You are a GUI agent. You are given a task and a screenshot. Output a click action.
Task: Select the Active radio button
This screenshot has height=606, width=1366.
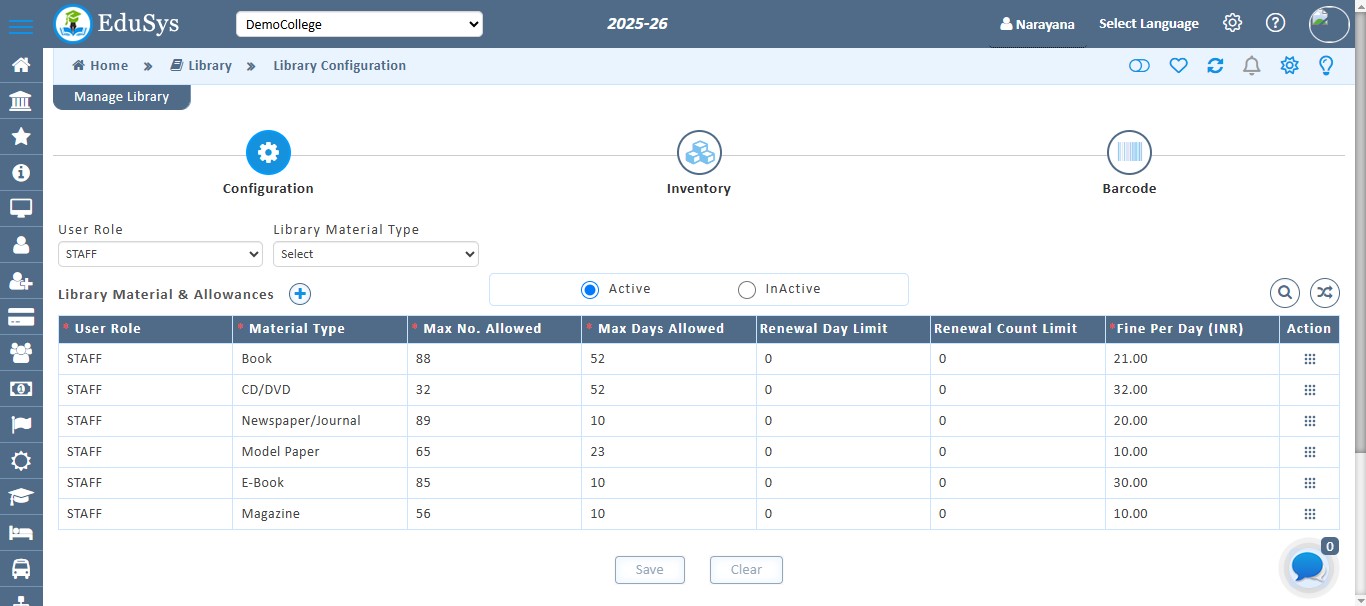(x=590, y=290)
